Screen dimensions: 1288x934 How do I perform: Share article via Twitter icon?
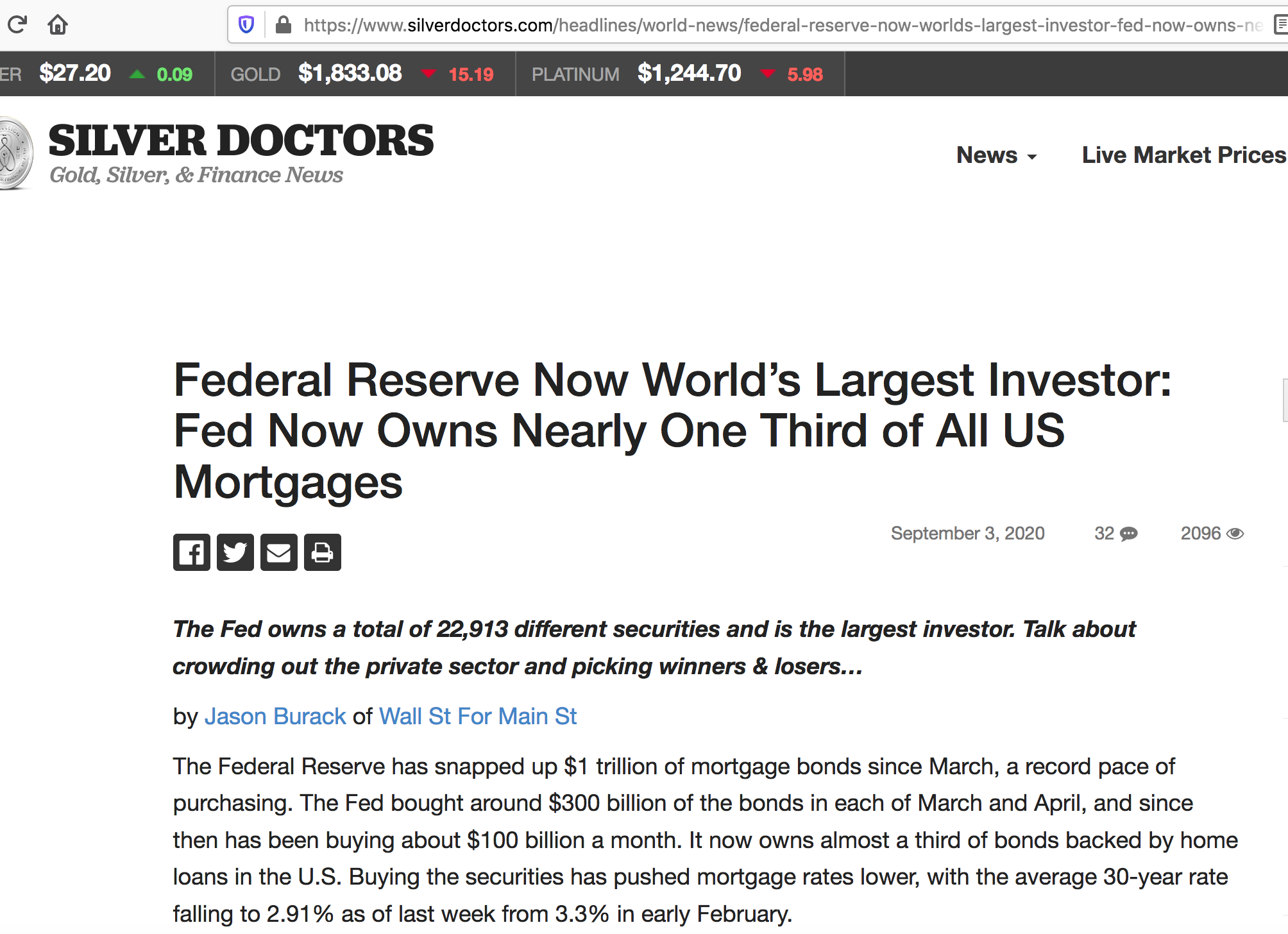[x=235, y=552]
